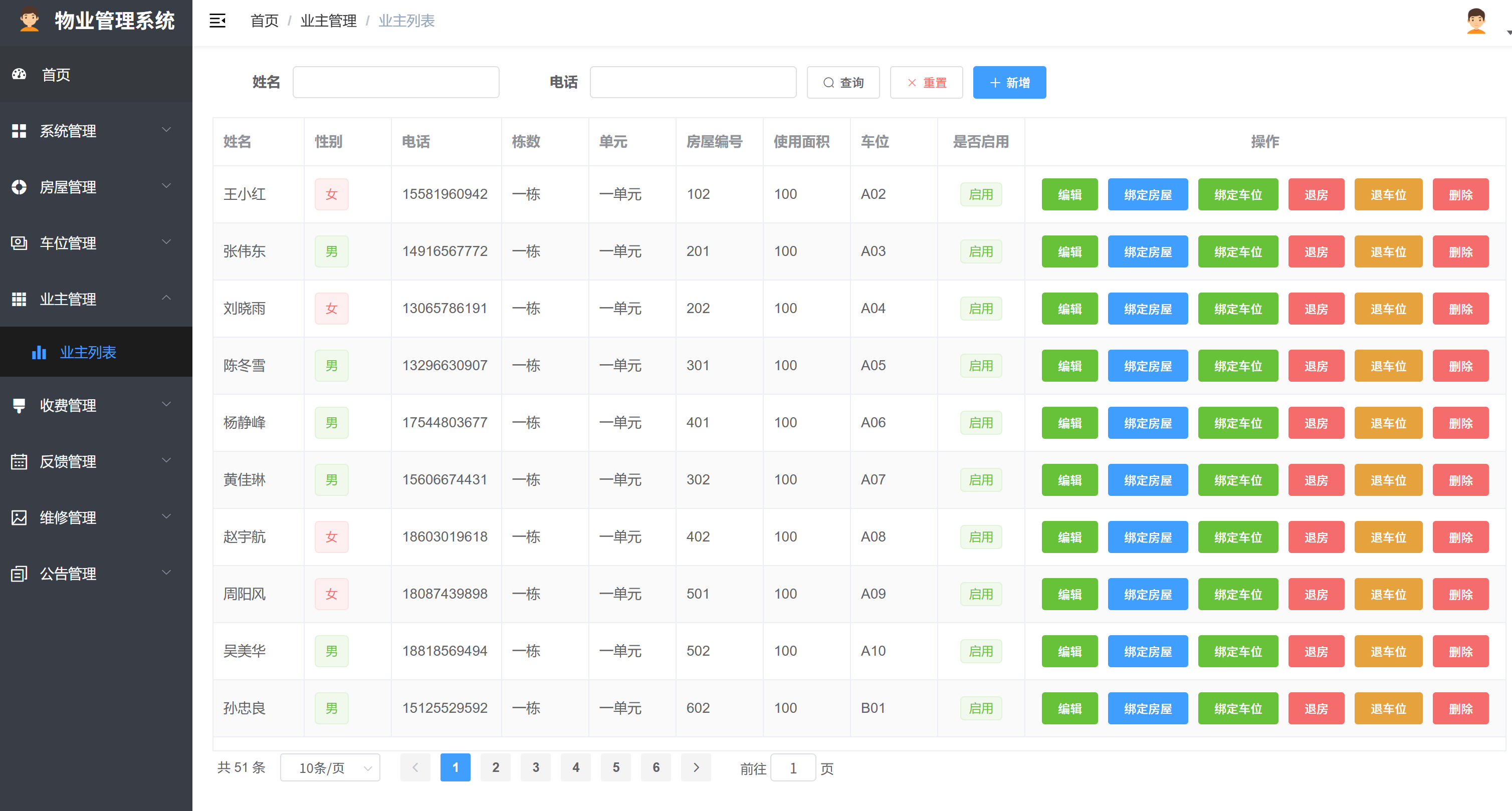
Task: Click 绑定房屋 for 张伟东
Action: pos(1148,252)
